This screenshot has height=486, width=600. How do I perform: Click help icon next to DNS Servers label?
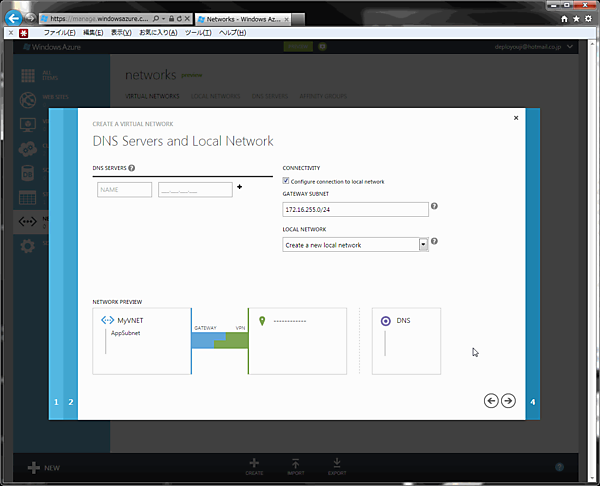click(x=132, y=168)
